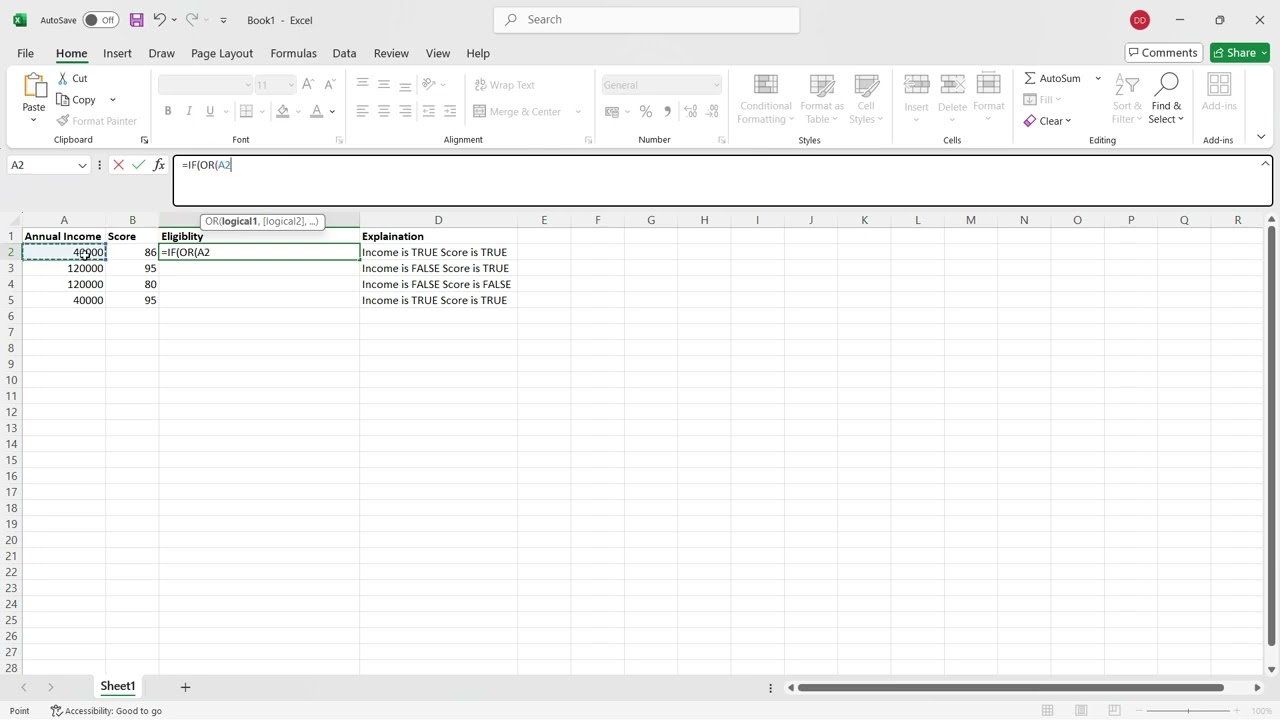The width and height of the screenshot is (1280, 720).
Task: Click the Conditional Formatting icon
Action: coord(765,86)
